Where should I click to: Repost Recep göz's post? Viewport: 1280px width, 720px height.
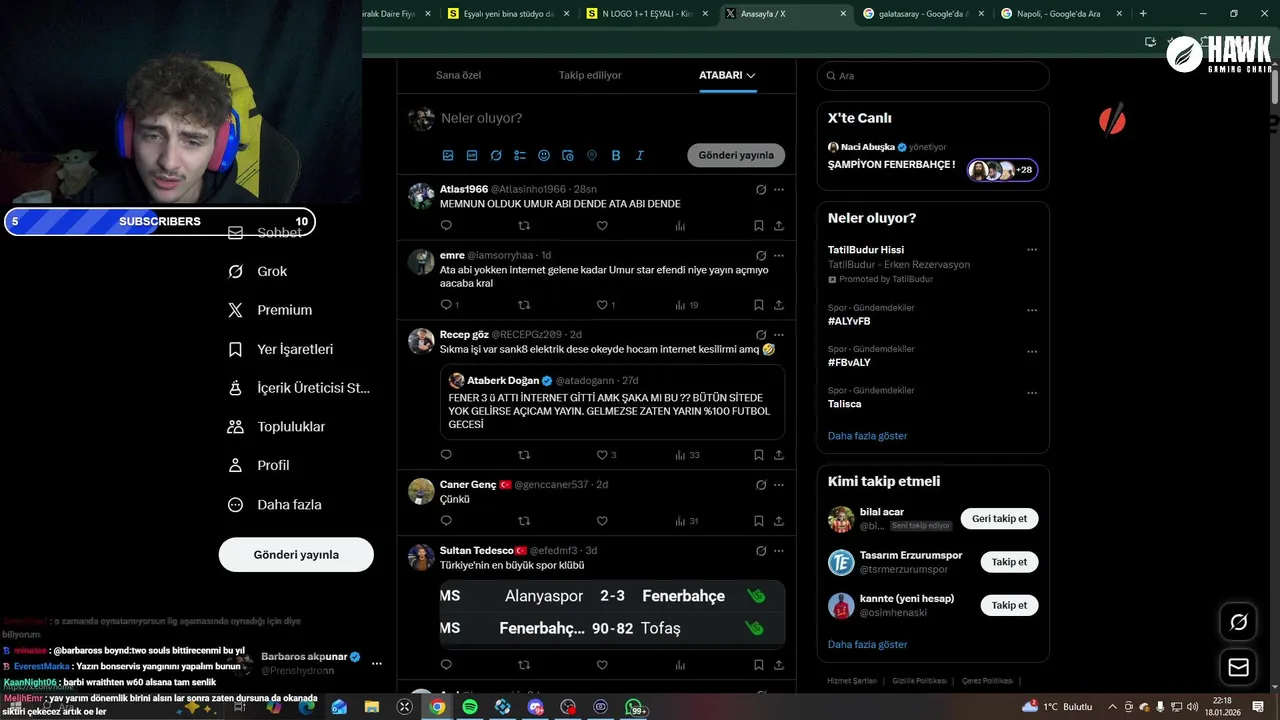tap(524, 455)
